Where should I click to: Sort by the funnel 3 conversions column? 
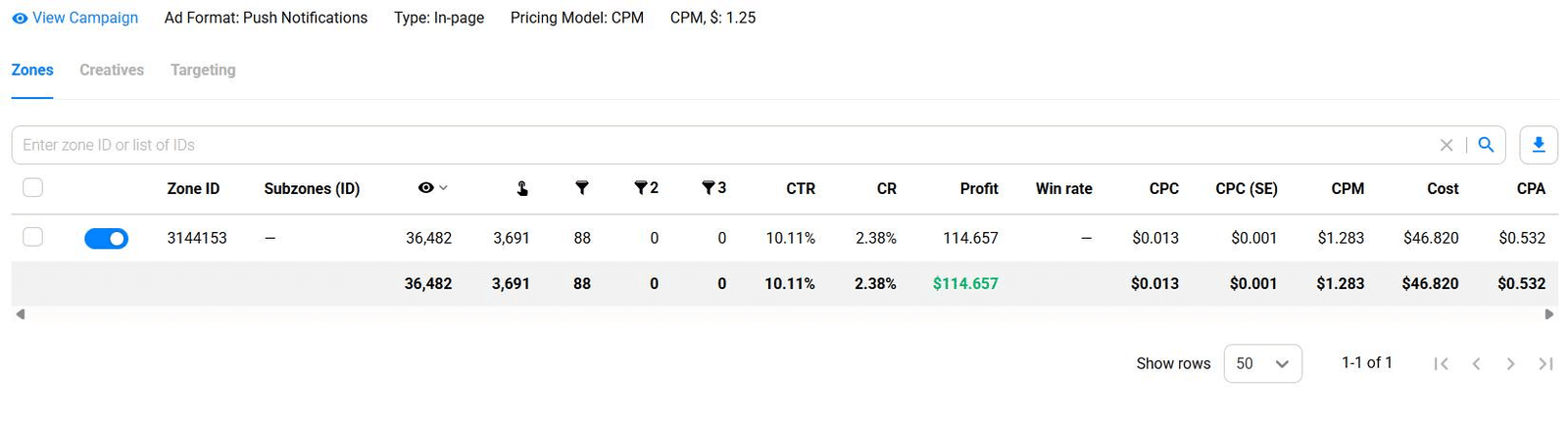pyautogui.click(x=713, y=188)
